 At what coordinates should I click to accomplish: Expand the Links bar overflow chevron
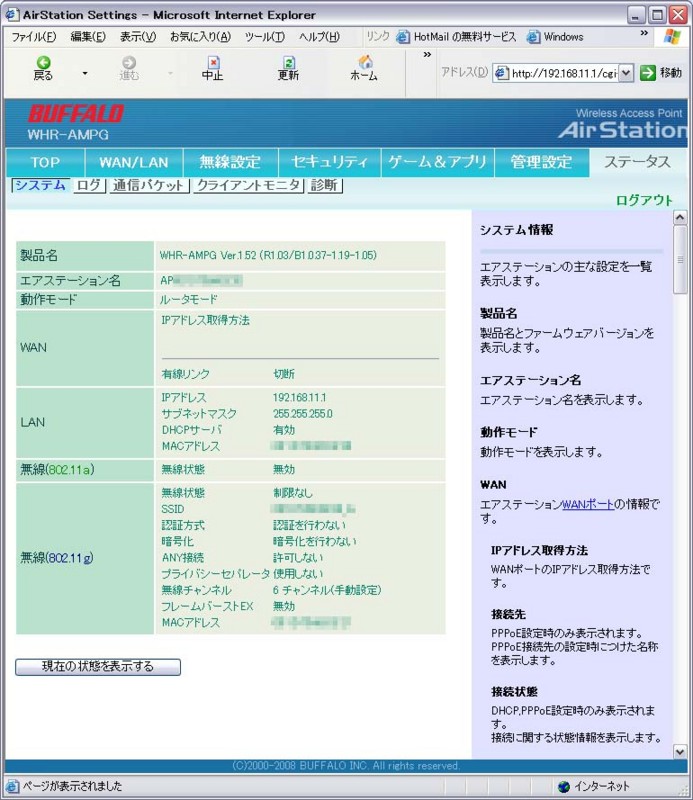(x=644, y=34)
